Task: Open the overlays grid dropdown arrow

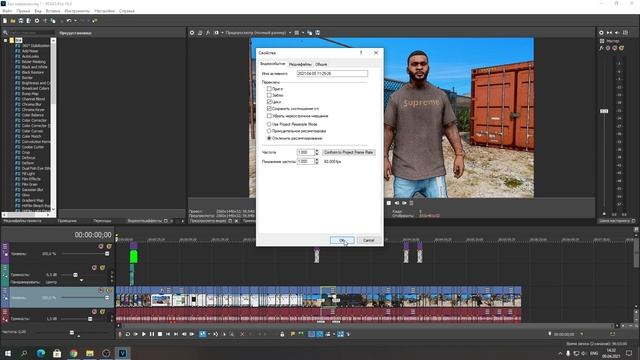Action: tap(302, 33)
